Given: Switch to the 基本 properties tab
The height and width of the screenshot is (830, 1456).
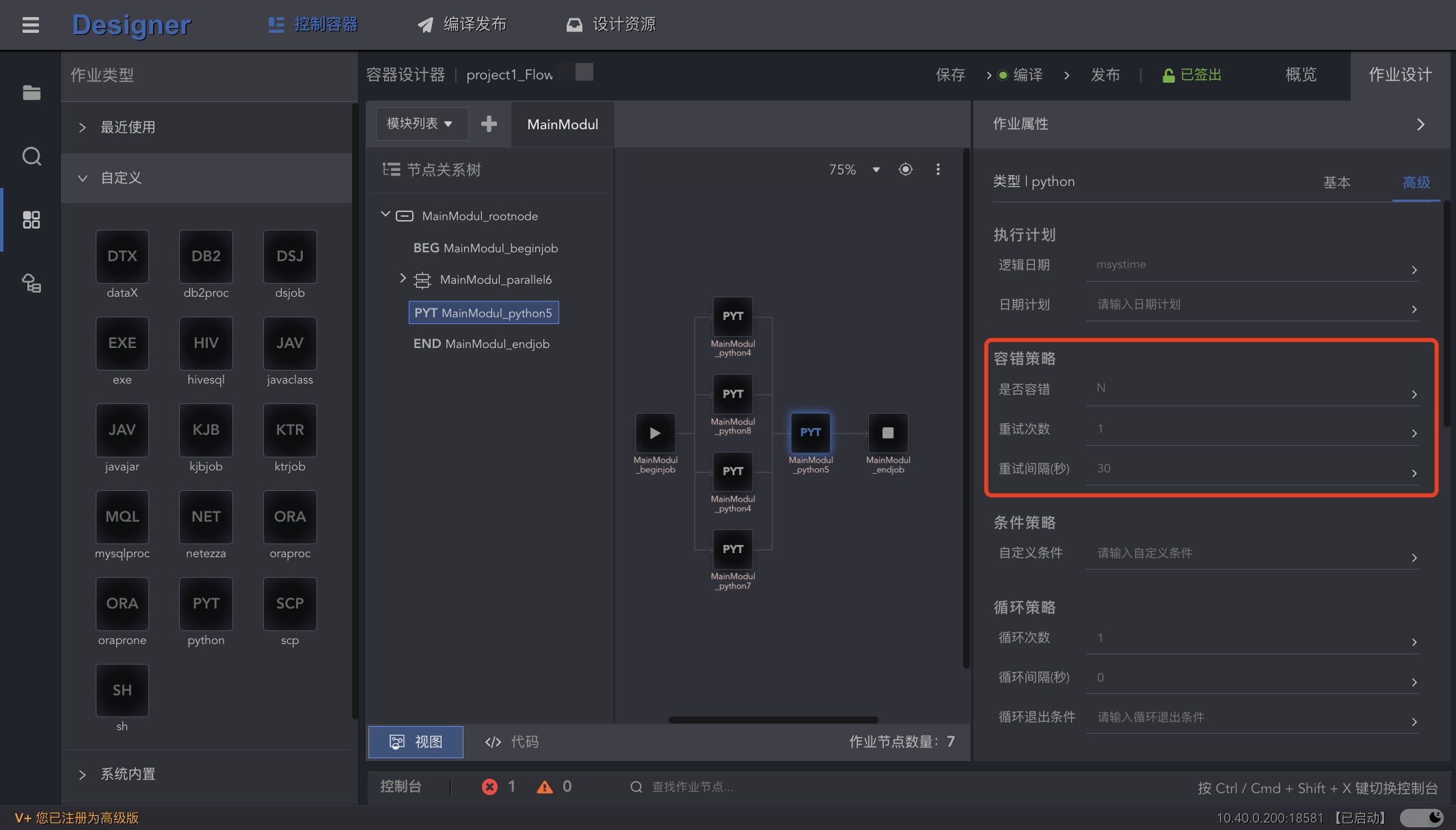Looking at the screenshot, I should click(1336, 183).
